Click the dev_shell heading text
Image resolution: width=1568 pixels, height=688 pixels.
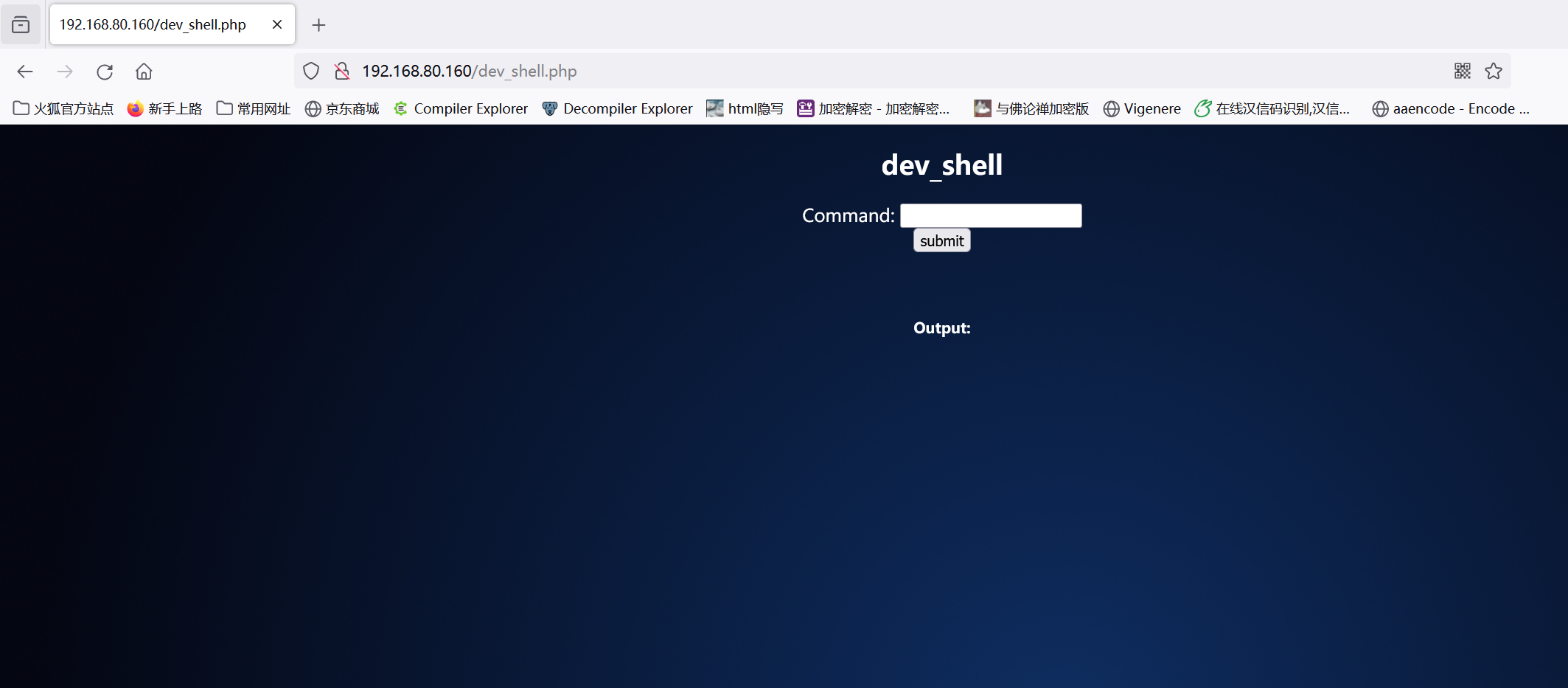pos(941,165)
